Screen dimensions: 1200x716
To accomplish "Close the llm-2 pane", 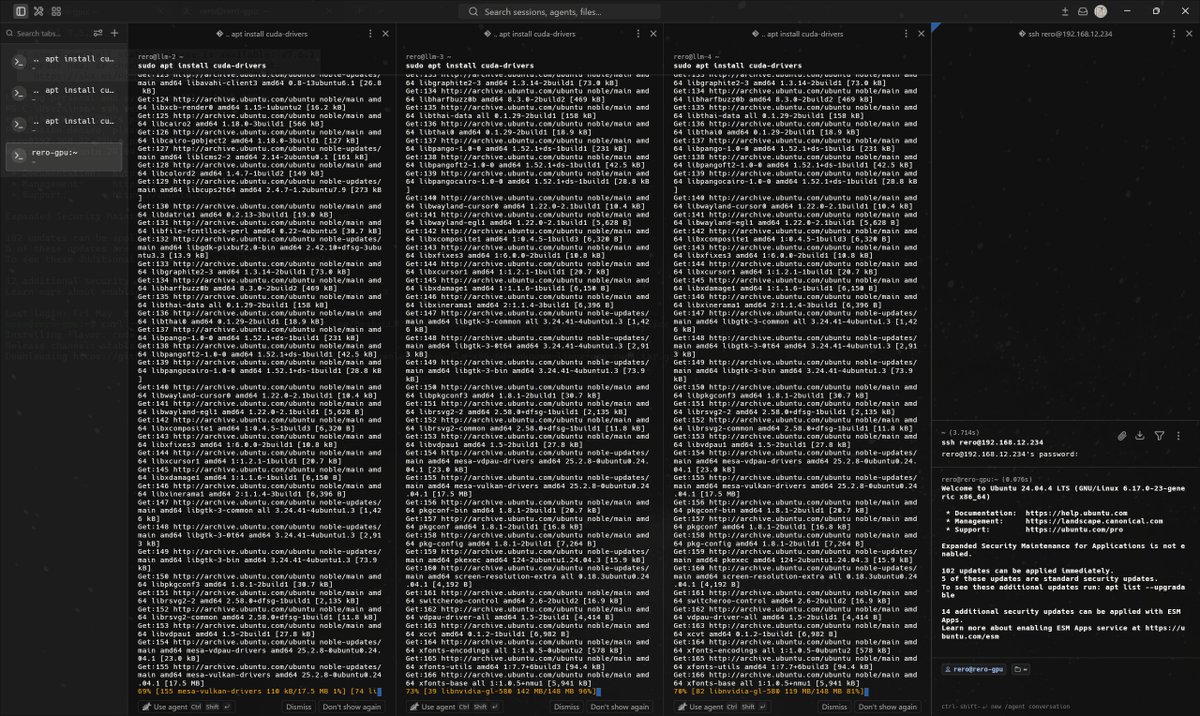I will point(386,33).
